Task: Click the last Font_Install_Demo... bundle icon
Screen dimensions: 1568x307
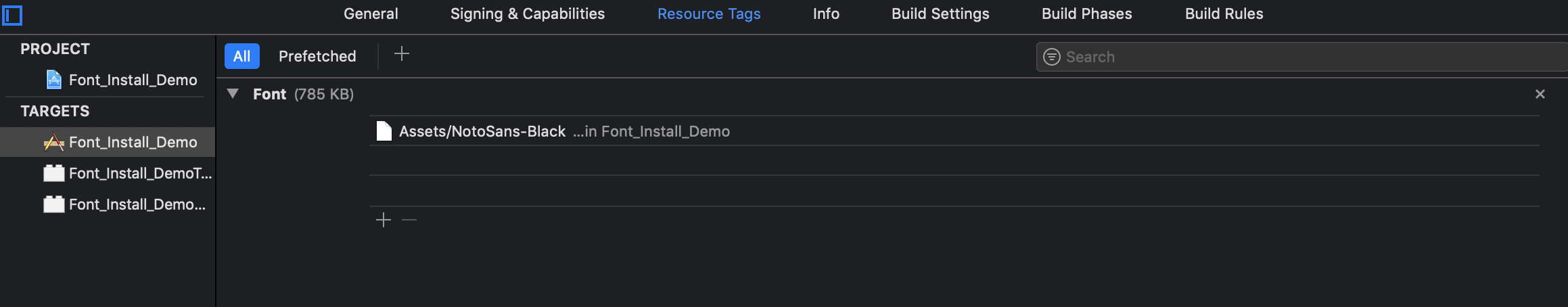Action: coord(53,204)
